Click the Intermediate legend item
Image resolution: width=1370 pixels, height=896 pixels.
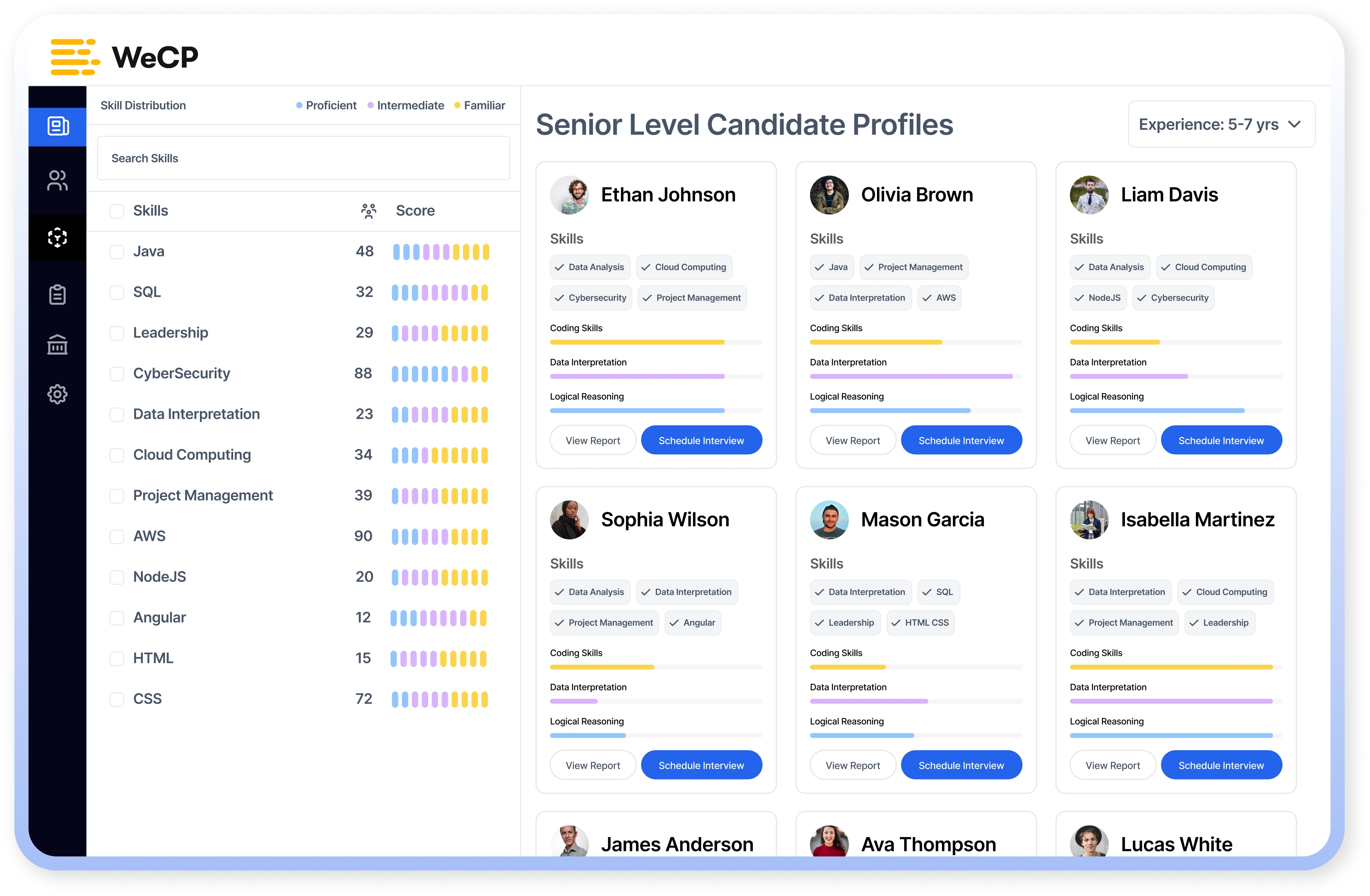pyautogui.click(x=405, y=105)
